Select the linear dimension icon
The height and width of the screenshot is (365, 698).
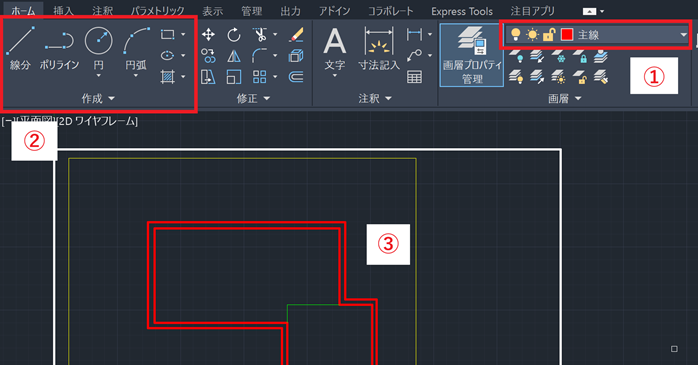coord(414,34)
